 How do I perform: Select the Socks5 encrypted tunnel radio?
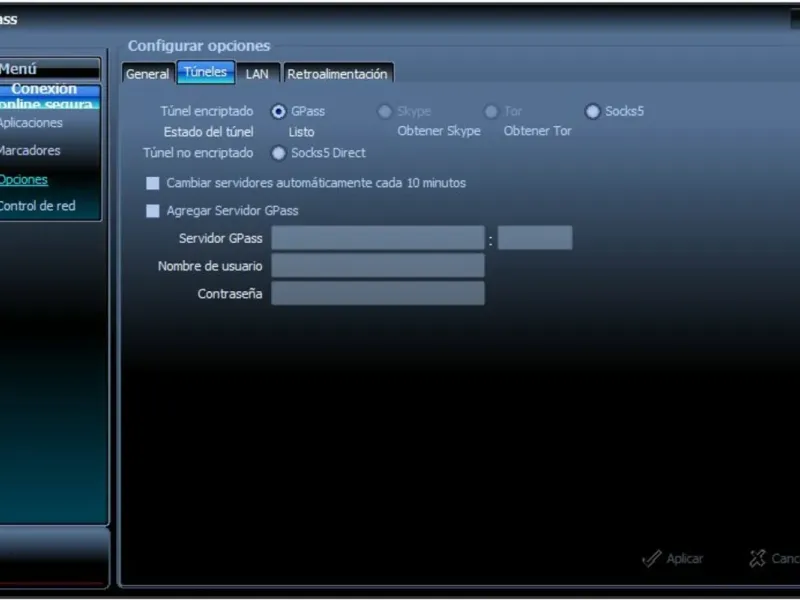pos(592,111)
